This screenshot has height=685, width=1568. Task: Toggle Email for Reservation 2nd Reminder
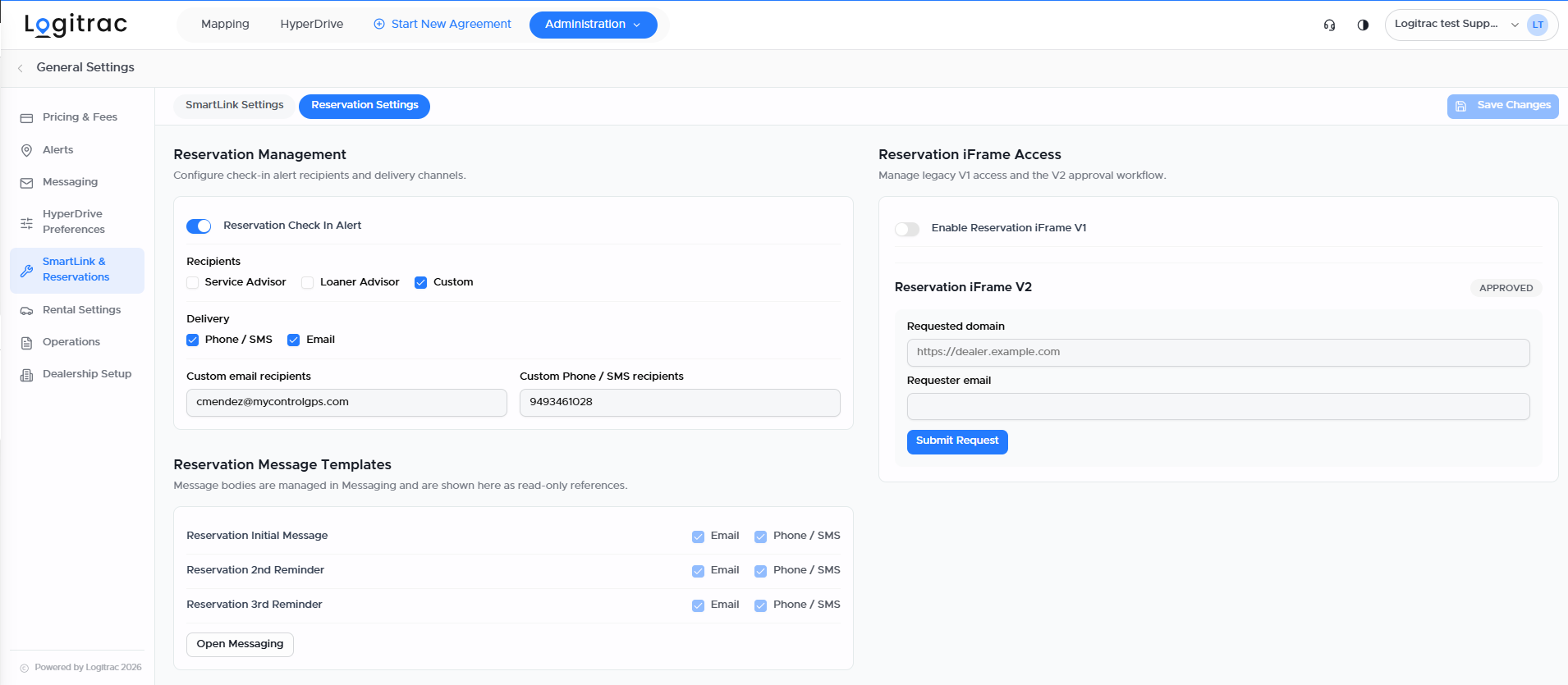[699, 571]
